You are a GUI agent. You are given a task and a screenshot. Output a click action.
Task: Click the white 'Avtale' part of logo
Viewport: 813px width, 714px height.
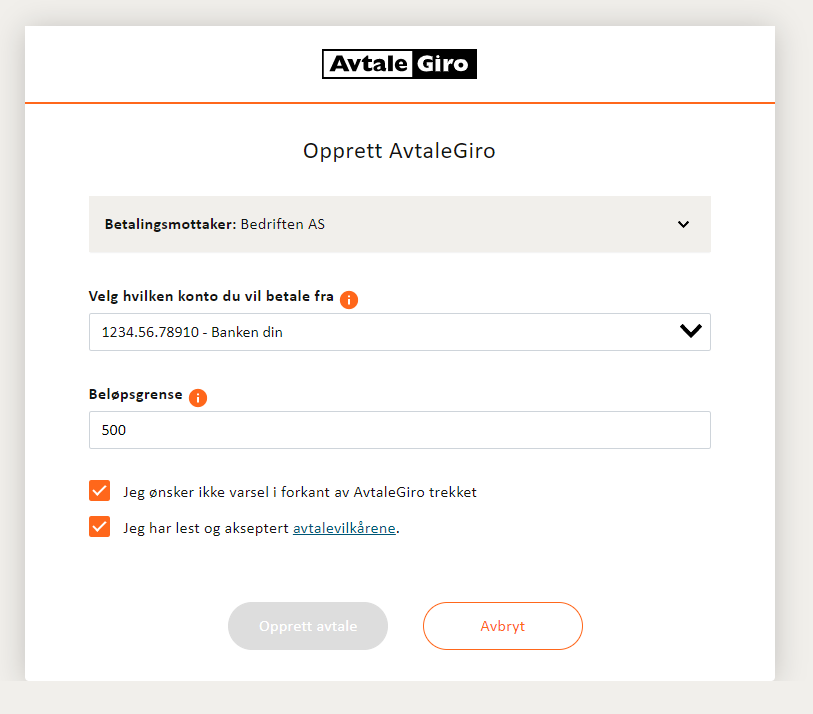[368, 64]
